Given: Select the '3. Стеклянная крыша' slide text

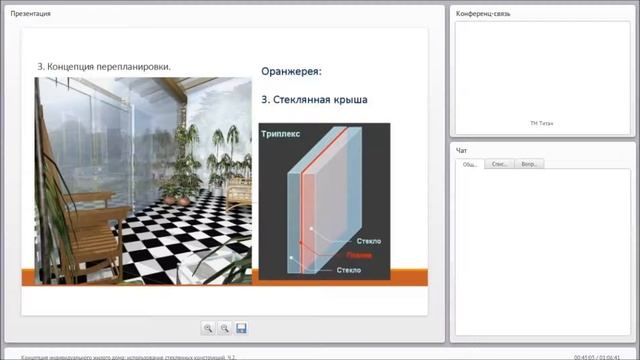Looking at the screenshot, I should point(314,100).
